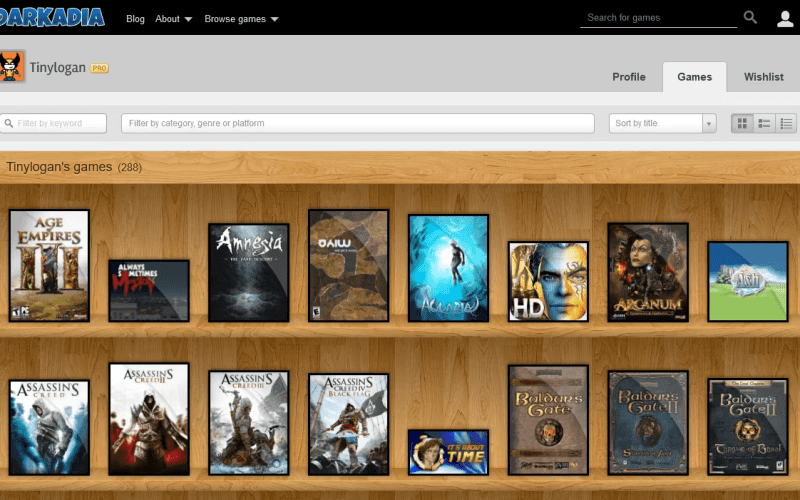This screenshot has height=500, width=800.
Task: Expand the Browse games menu
Action: [241, 19]
